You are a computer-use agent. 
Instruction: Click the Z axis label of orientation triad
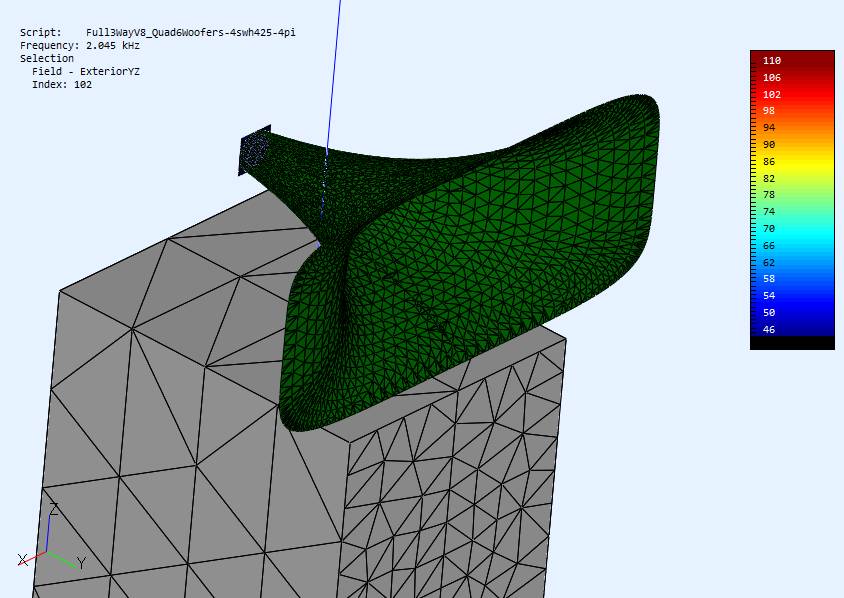pyautogui.click(x=54, y=509)
